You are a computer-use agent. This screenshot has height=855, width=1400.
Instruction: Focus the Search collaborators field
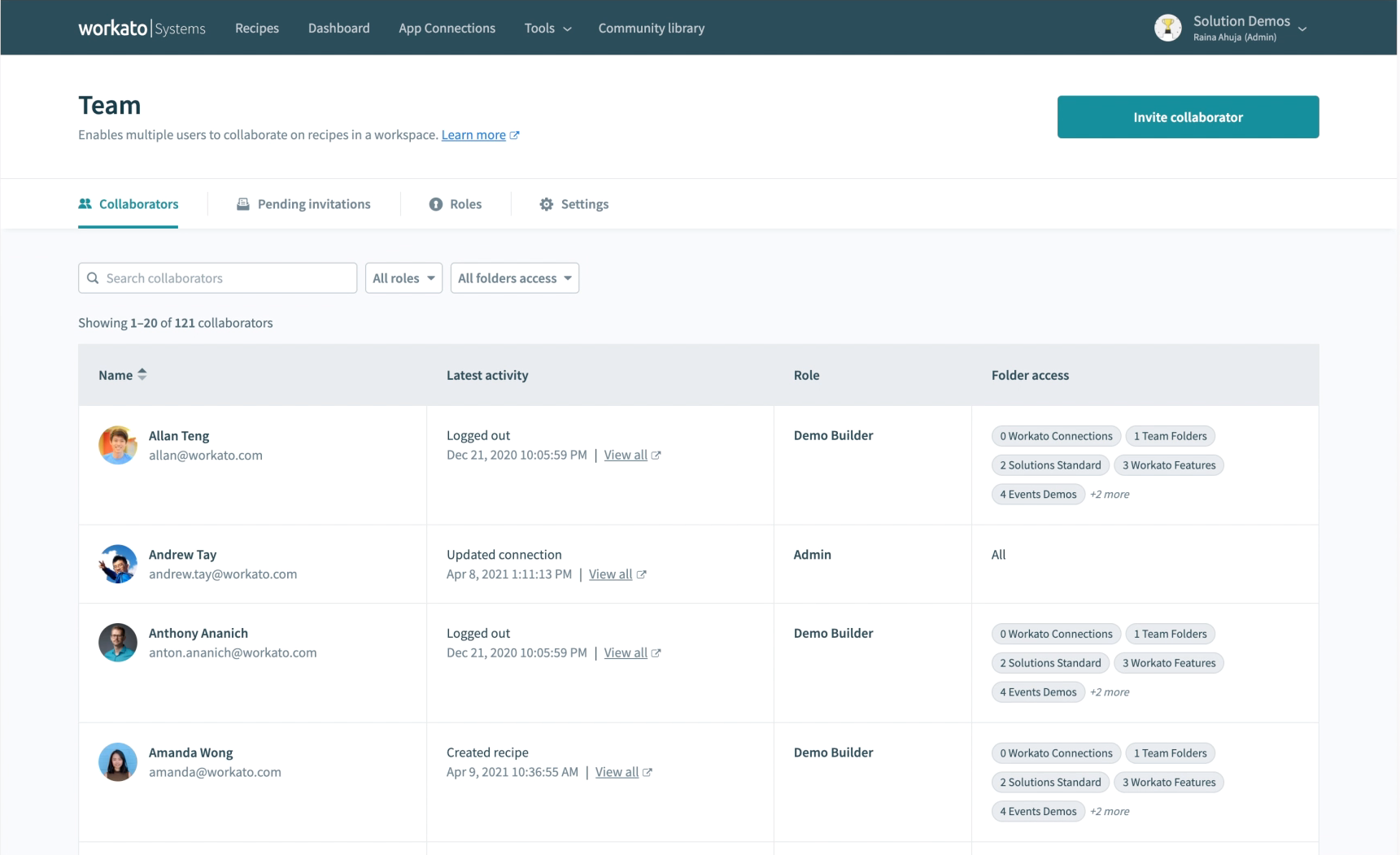(218, 278)
